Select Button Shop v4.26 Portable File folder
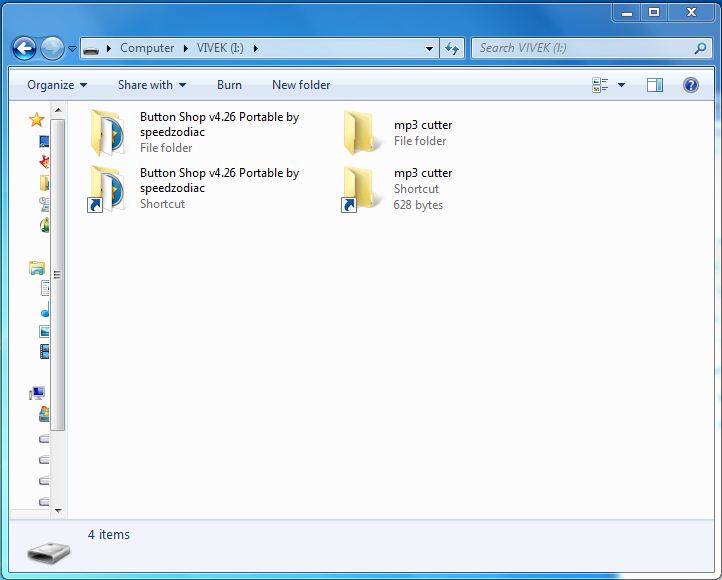The height and width of the screenshot is (580, 722). (108, 133)
